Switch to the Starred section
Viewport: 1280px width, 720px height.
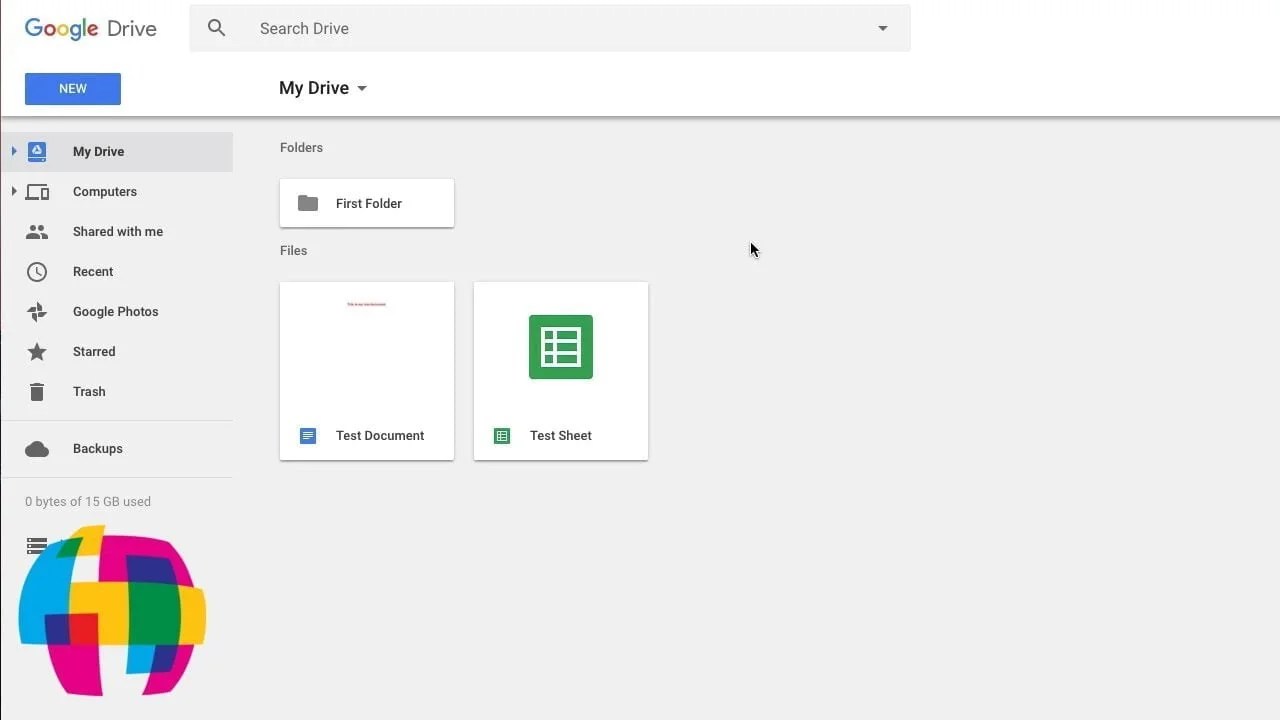pos(93,351)
